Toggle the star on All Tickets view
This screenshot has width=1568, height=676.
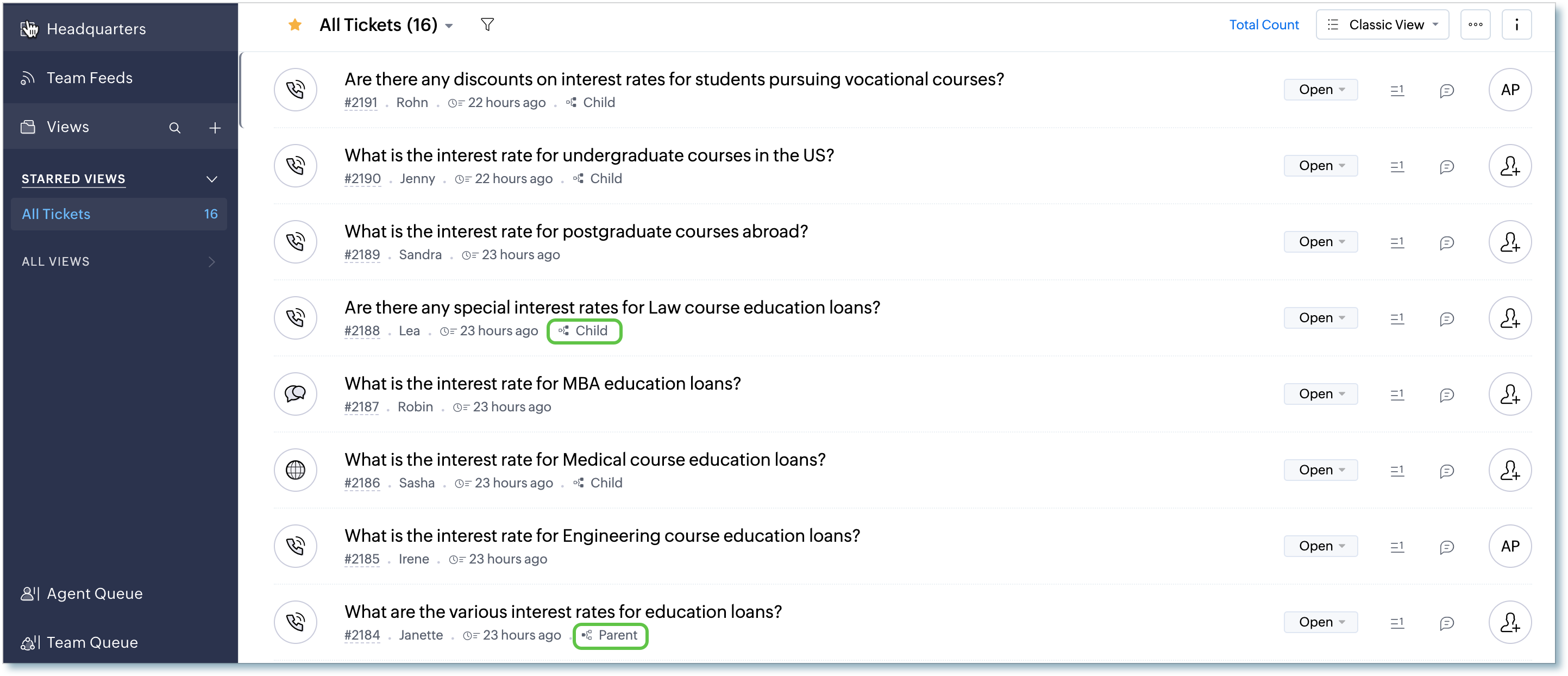tap(295, 25)
